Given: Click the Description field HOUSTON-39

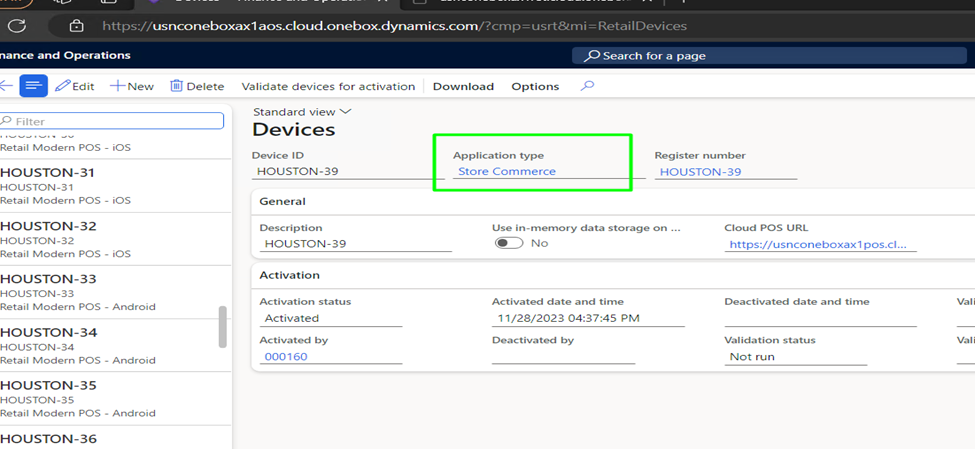Looking at the screenshot, I should (x=356, y=244).
